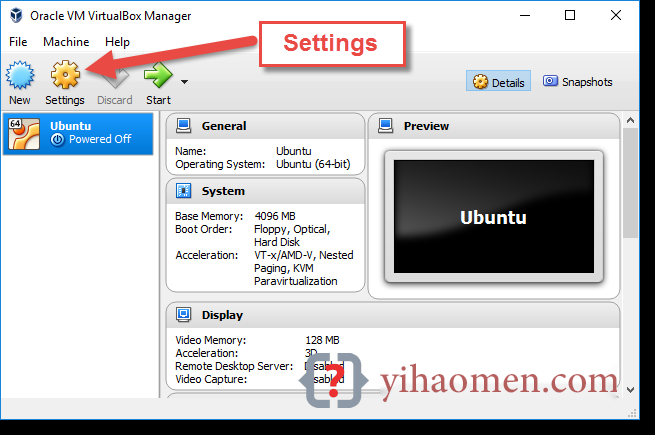The image size is (655, 435).
Task: Start the VM using the green arrow icon
Action: click(158, 75)
